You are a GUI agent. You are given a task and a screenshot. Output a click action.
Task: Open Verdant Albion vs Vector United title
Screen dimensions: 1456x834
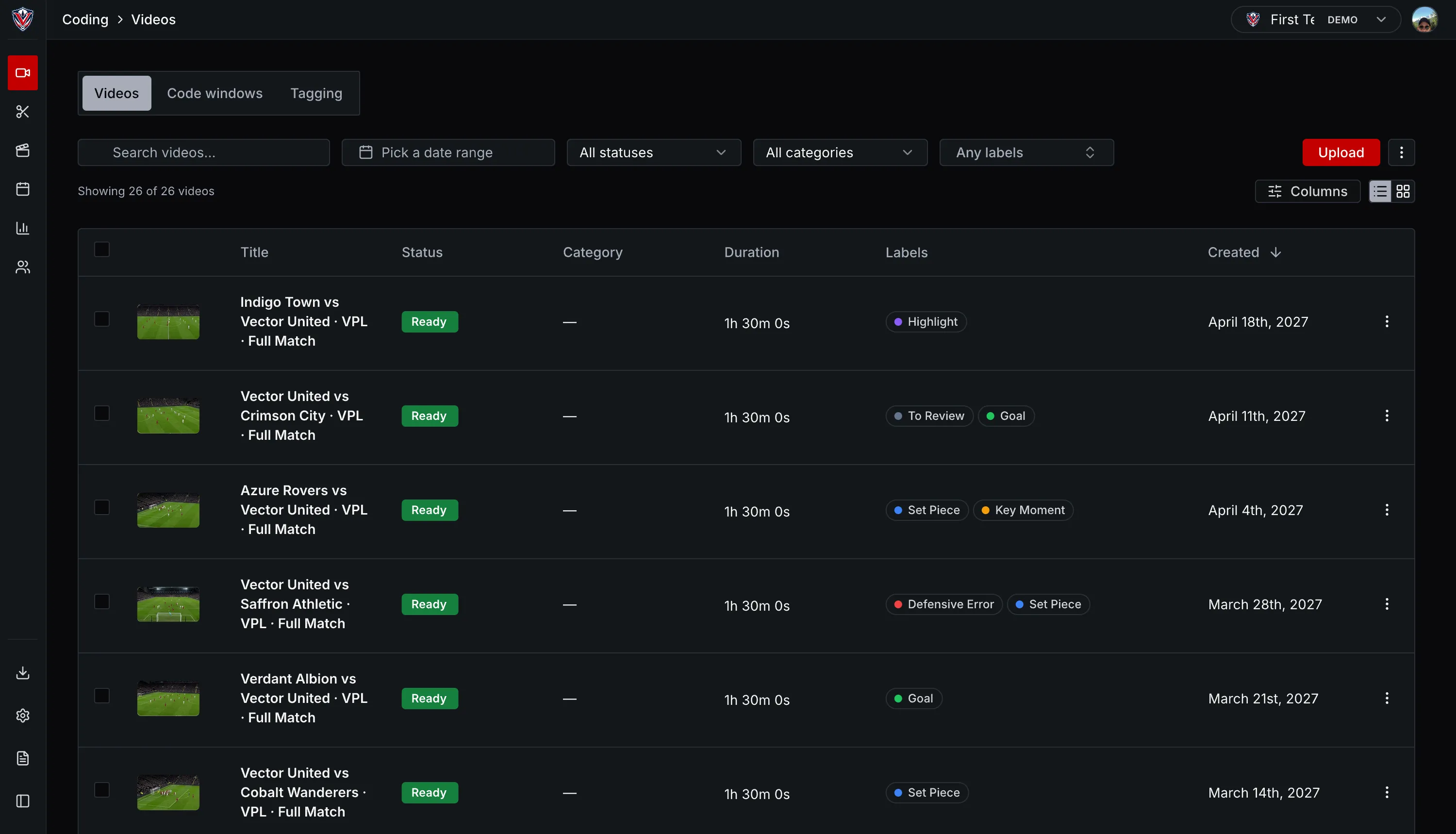304,698
